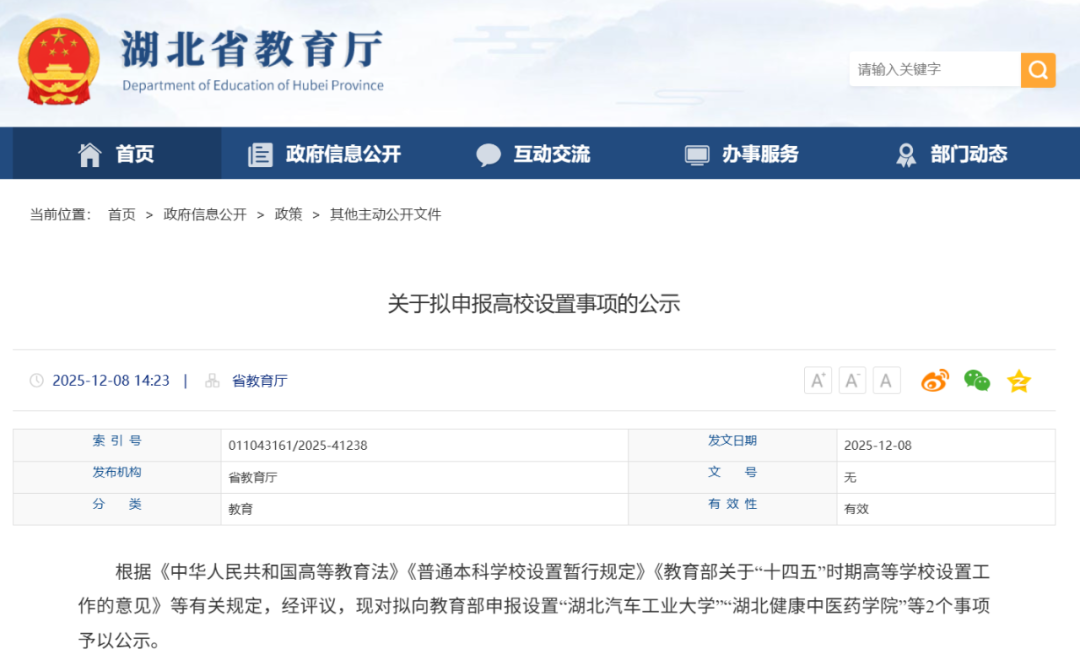Click the monitor icon beside 办事服务
1080x660 pixels.
[x=696, y=154]
